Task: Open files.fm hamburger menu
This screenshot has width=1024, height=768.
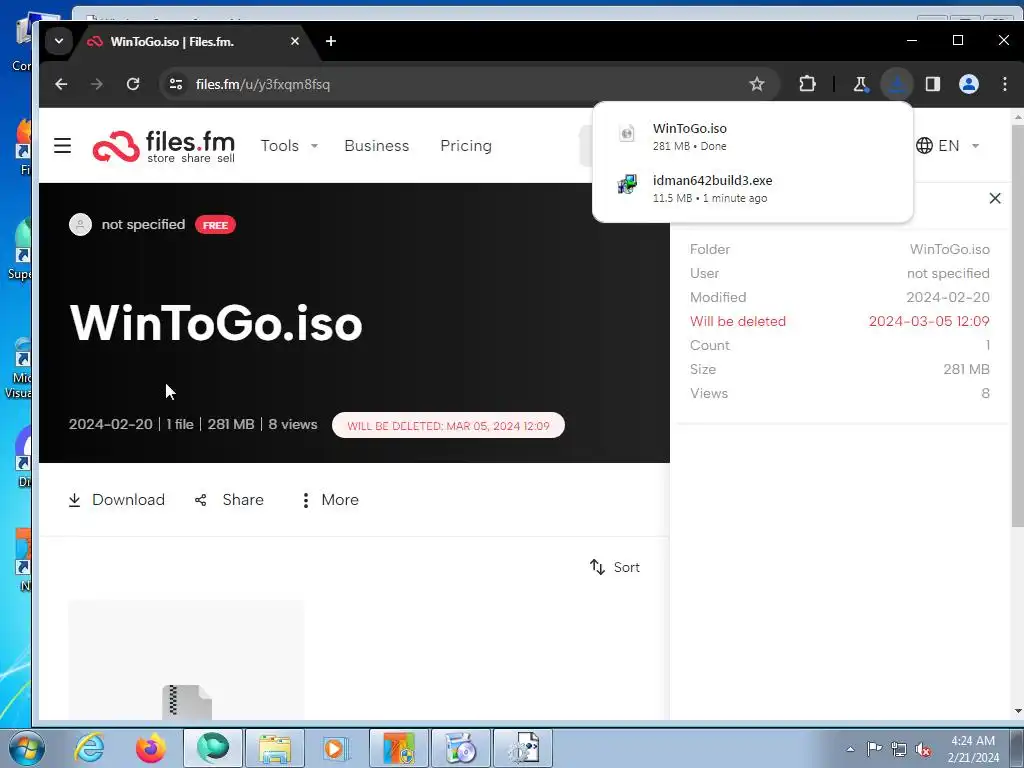Action: tap(63, 146)
